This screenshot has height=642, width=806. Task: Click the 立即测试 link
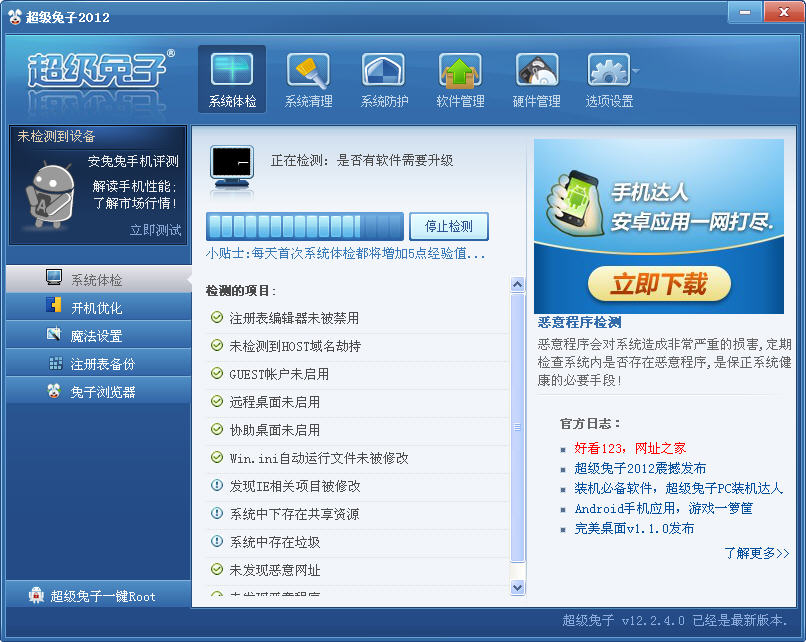pos(155,230)
